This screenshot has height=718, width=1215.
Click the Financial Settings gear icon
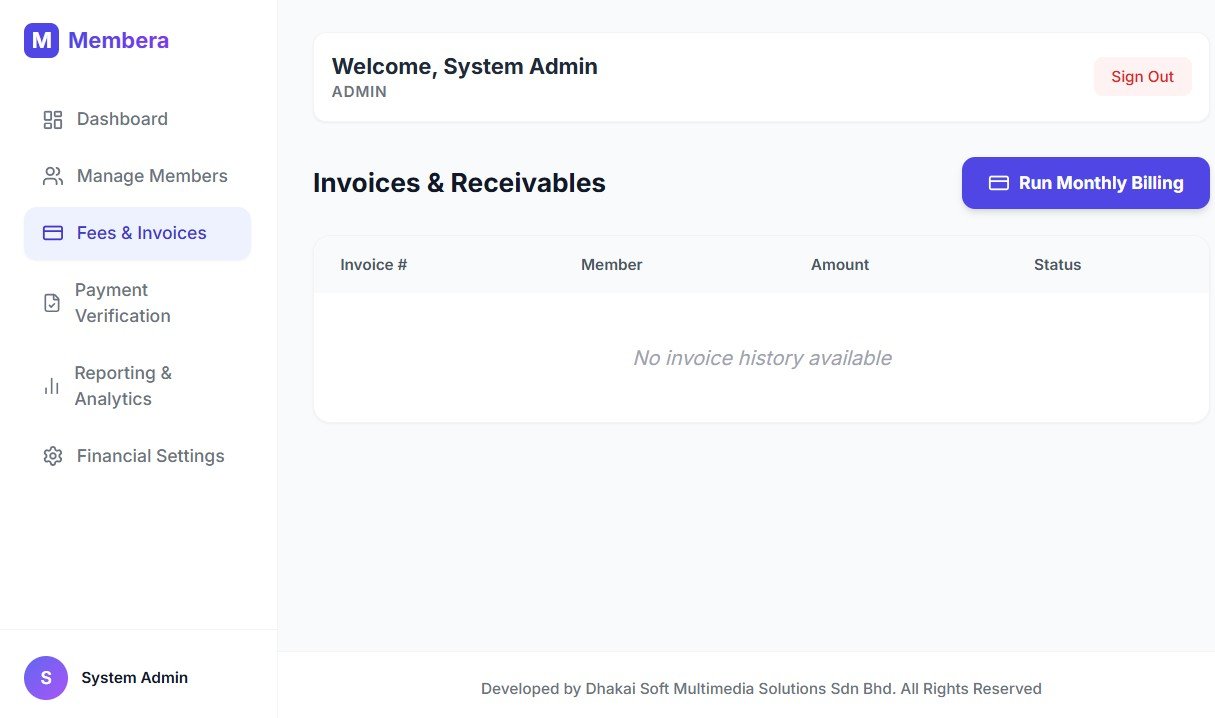pyautogui.click(x=53, y=457)
